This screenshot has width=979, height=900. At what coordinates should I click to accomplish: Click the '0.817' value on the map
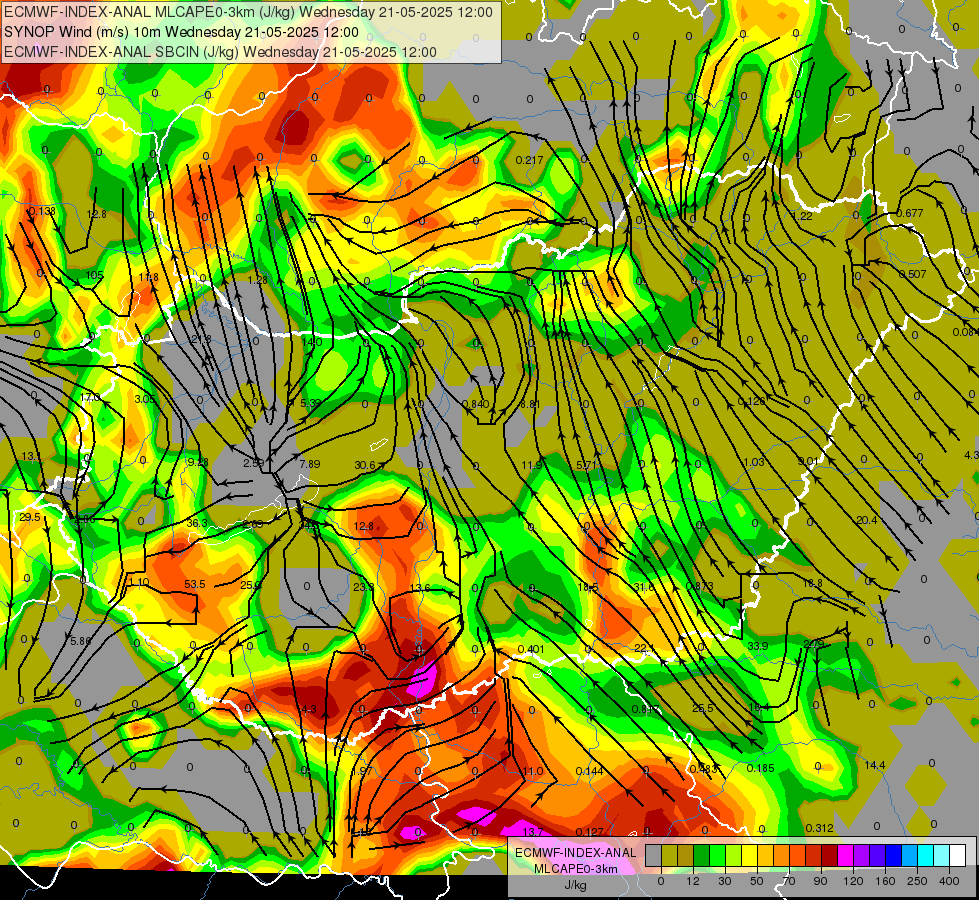[x=646, y=709]
